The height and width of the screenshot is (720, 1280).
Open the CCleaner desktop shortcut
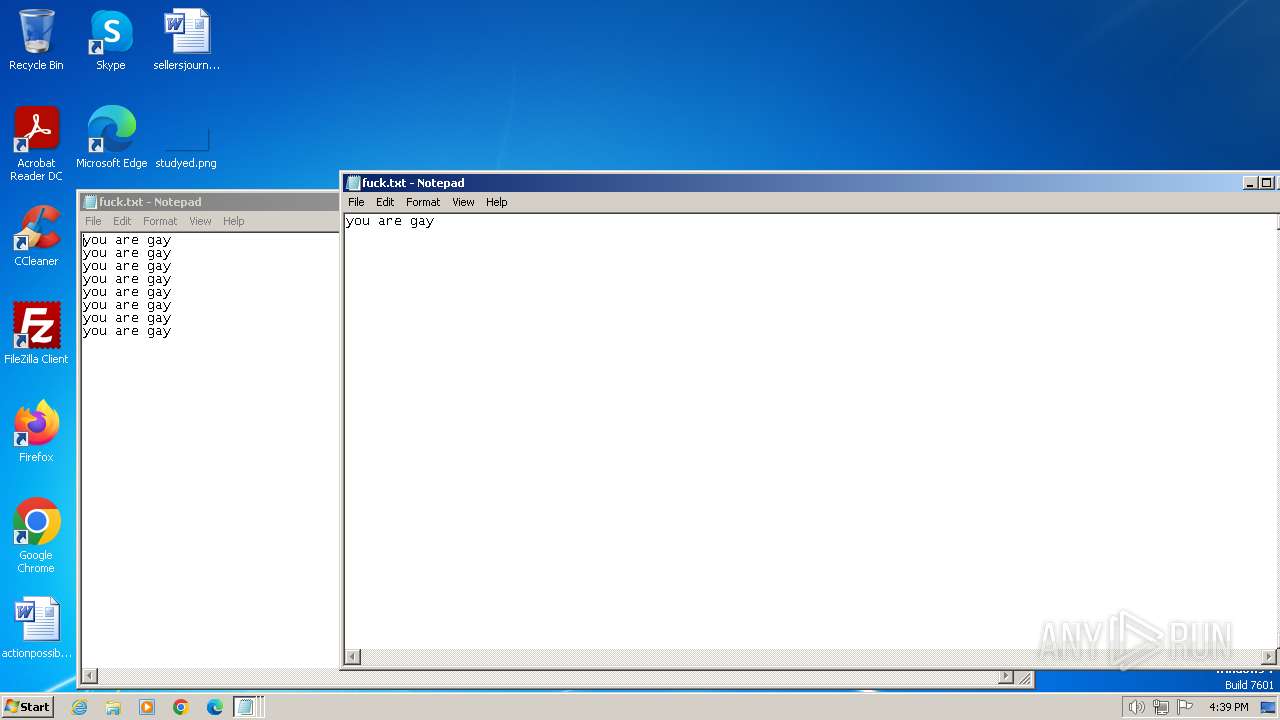pyautogui.click(x=36, y=235)
